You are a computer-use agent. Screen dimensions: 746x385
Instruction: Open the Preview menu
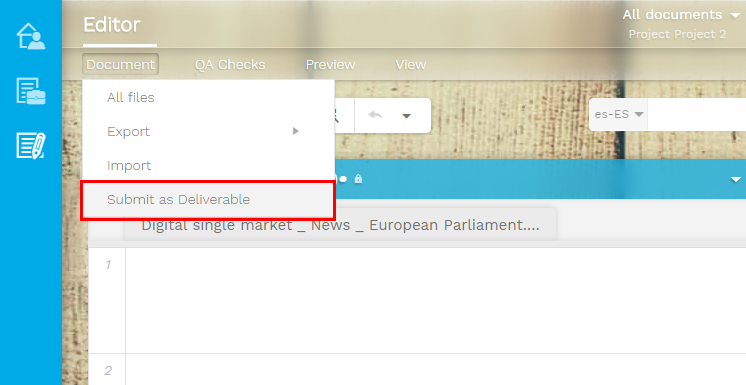pos(330,64)
